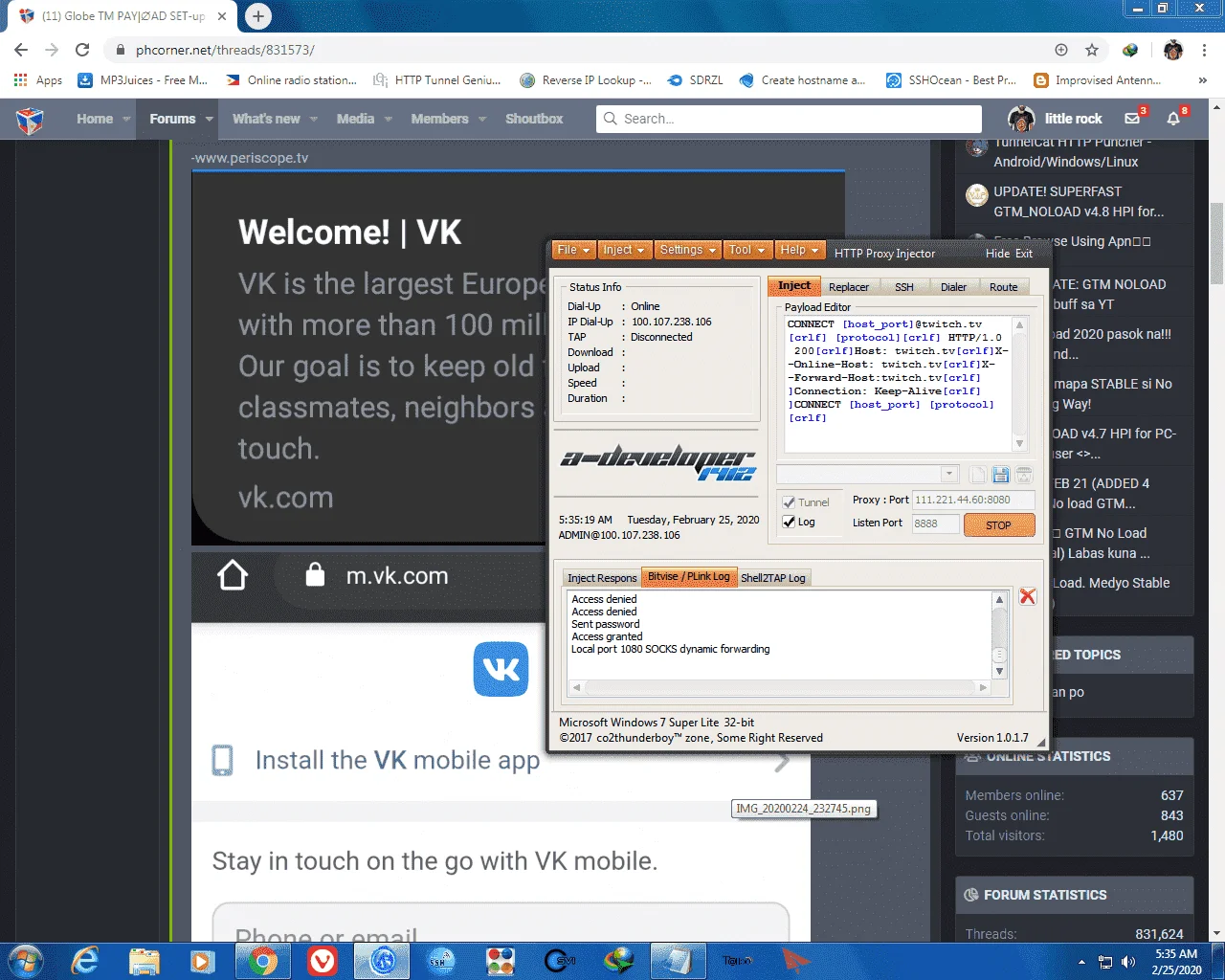The width and height of the screenshot is (1225, 980).
Task: Click Hide in the injector title bar
Action: pyautogui.click(x=997, y=254)
